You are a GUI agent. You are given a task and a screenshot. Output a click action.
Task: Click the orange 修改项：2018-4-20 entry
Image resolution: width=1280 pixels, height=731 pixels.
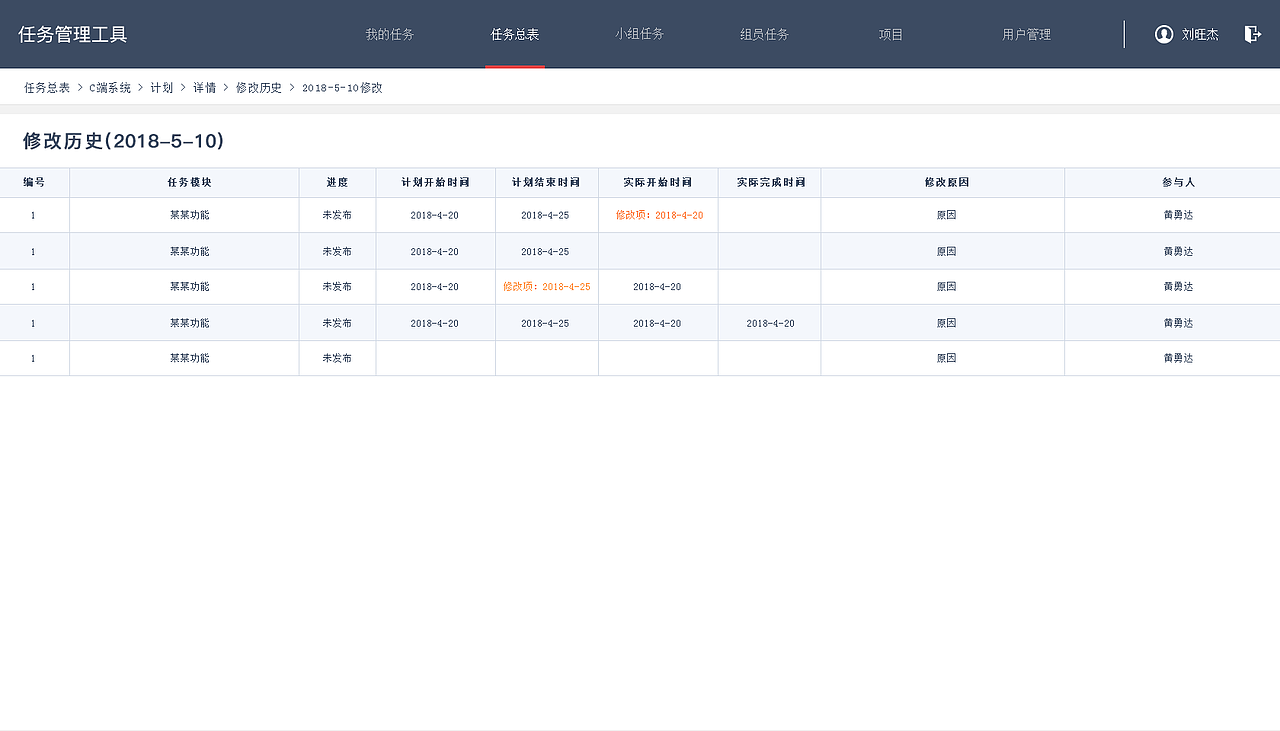(657, 214)
